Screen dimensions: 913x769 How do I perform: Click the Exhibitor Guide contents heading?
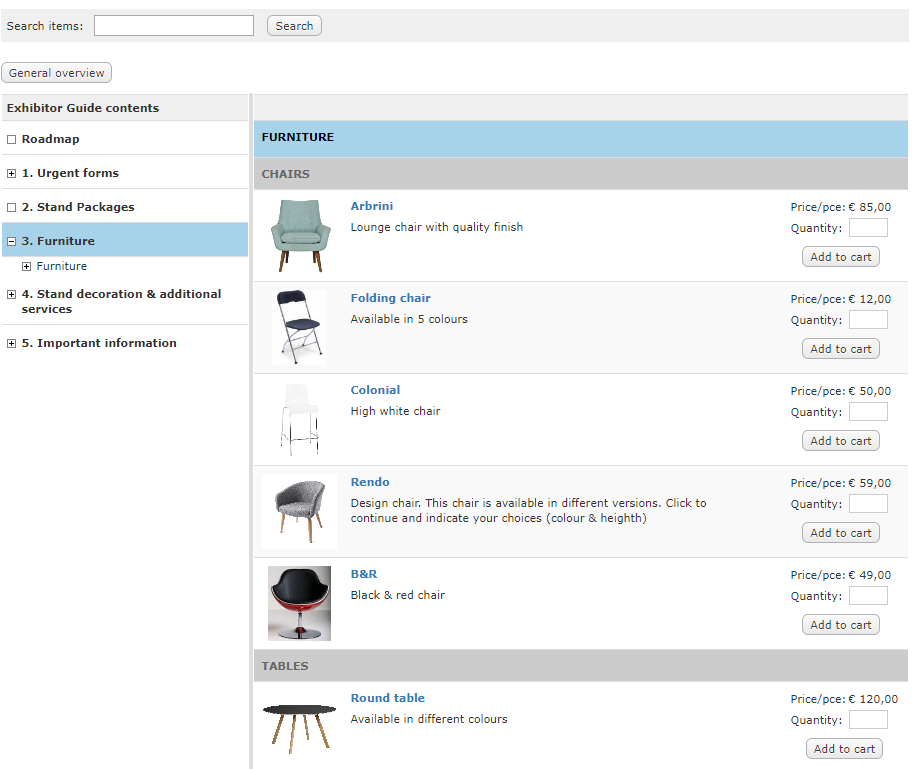[x=83, y=108]
